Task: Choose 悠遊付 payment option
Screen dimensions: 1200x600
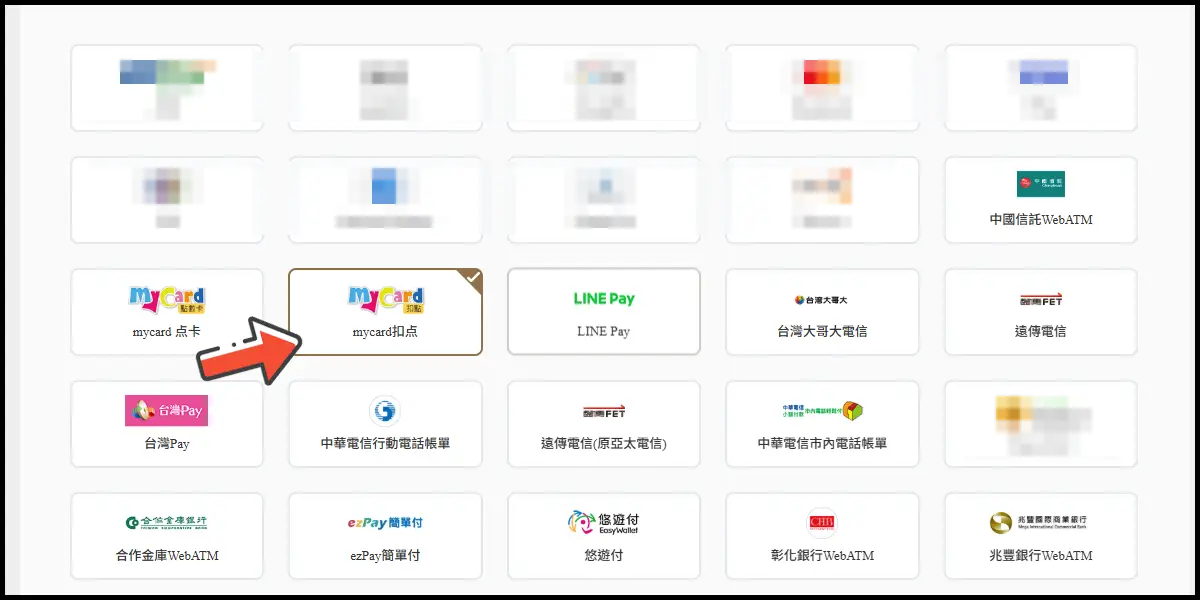Action: pyautogui.click(x=604, y=536)
